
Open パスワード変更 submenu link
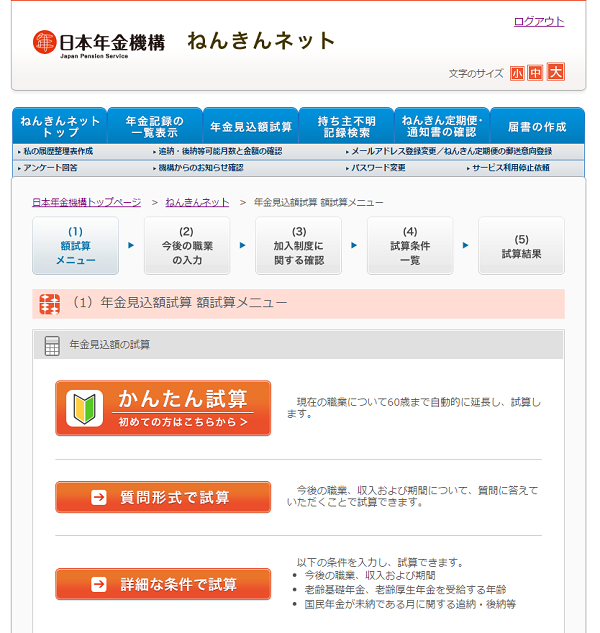(x=376, y=168)
